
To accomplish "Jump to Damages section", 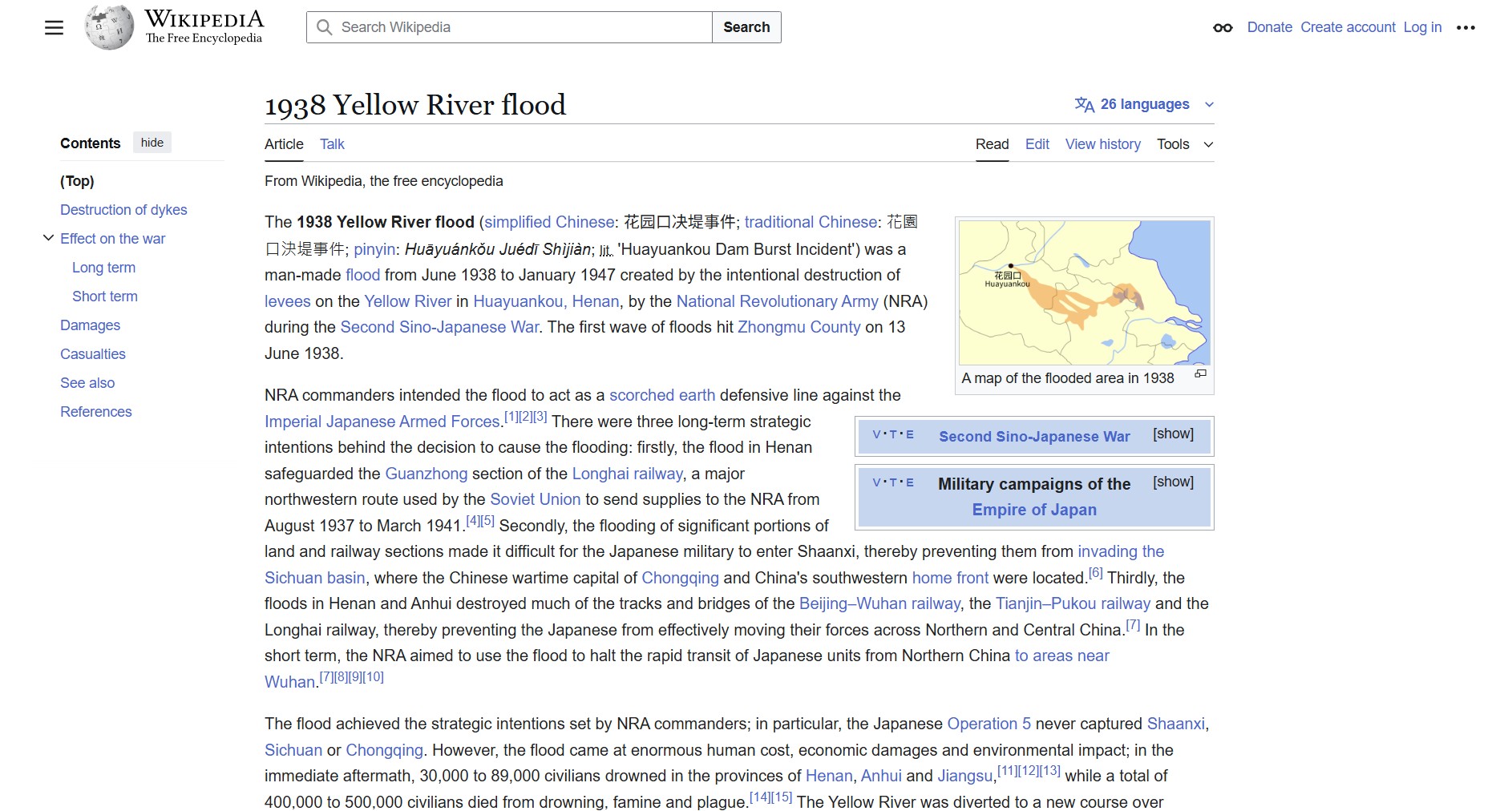I will click(90, 325).
